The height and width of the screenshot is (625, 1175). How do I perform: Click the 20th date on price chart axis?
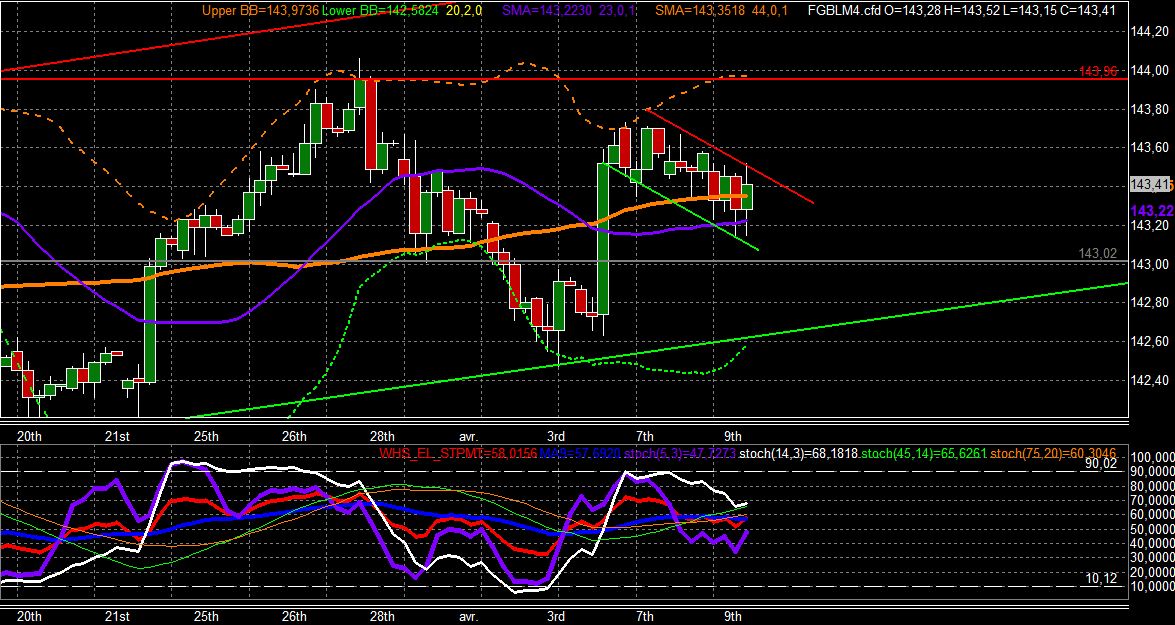coord(28,436)
